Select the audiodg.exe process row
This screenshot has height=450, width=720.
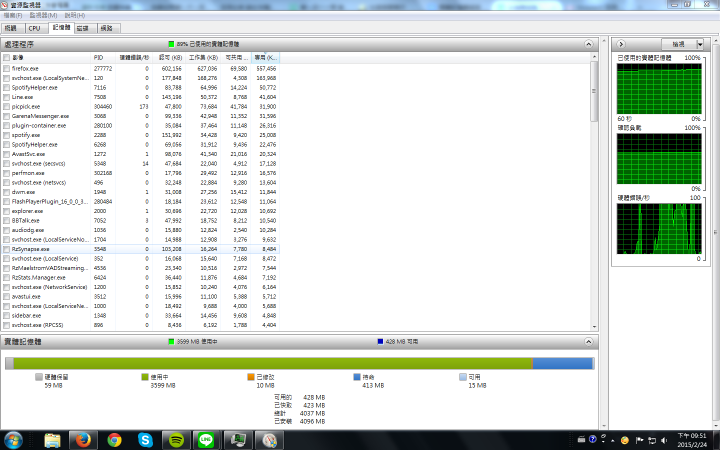(x=140, y=230)
